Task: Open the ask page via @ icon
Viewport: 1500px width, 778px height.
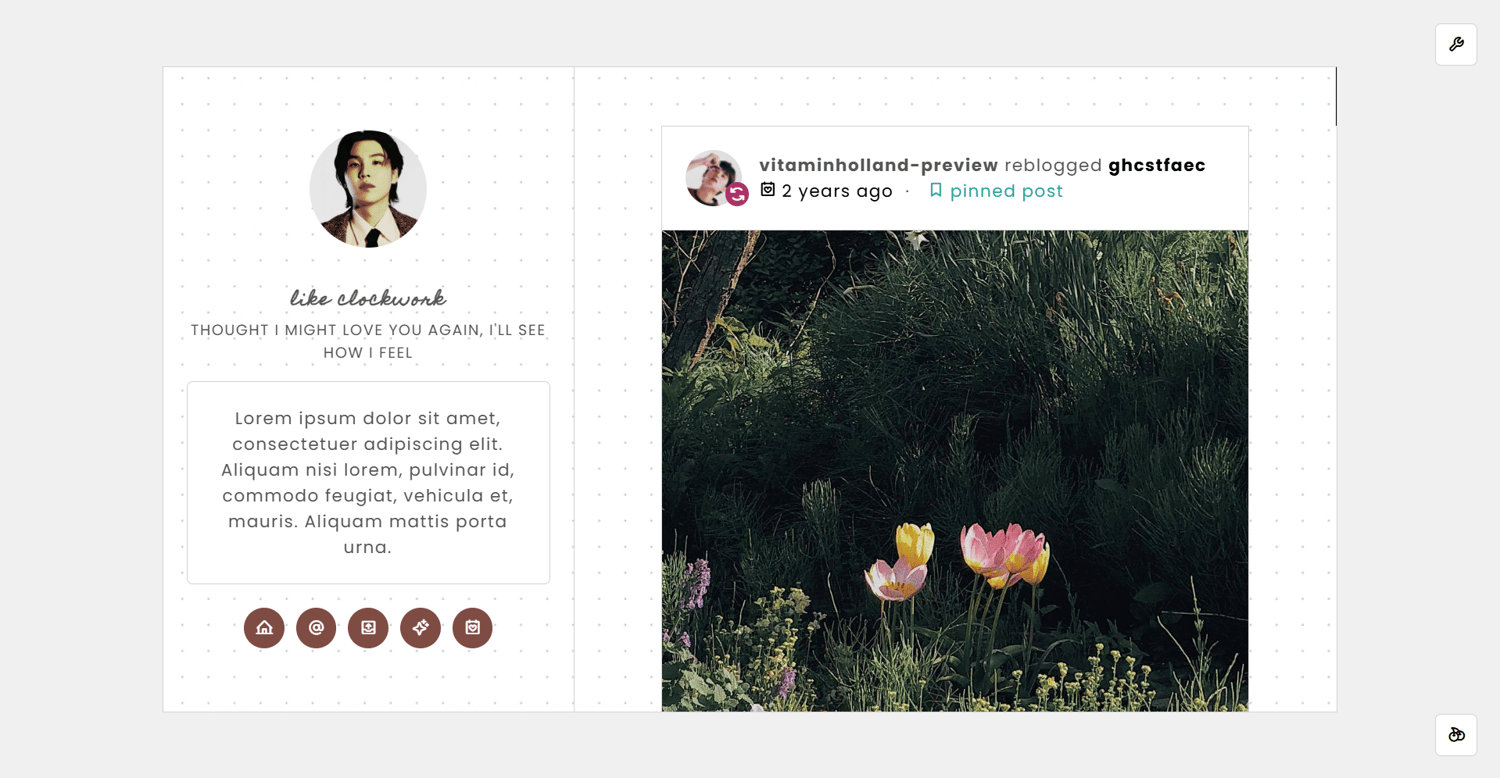Action: [316, 628]
